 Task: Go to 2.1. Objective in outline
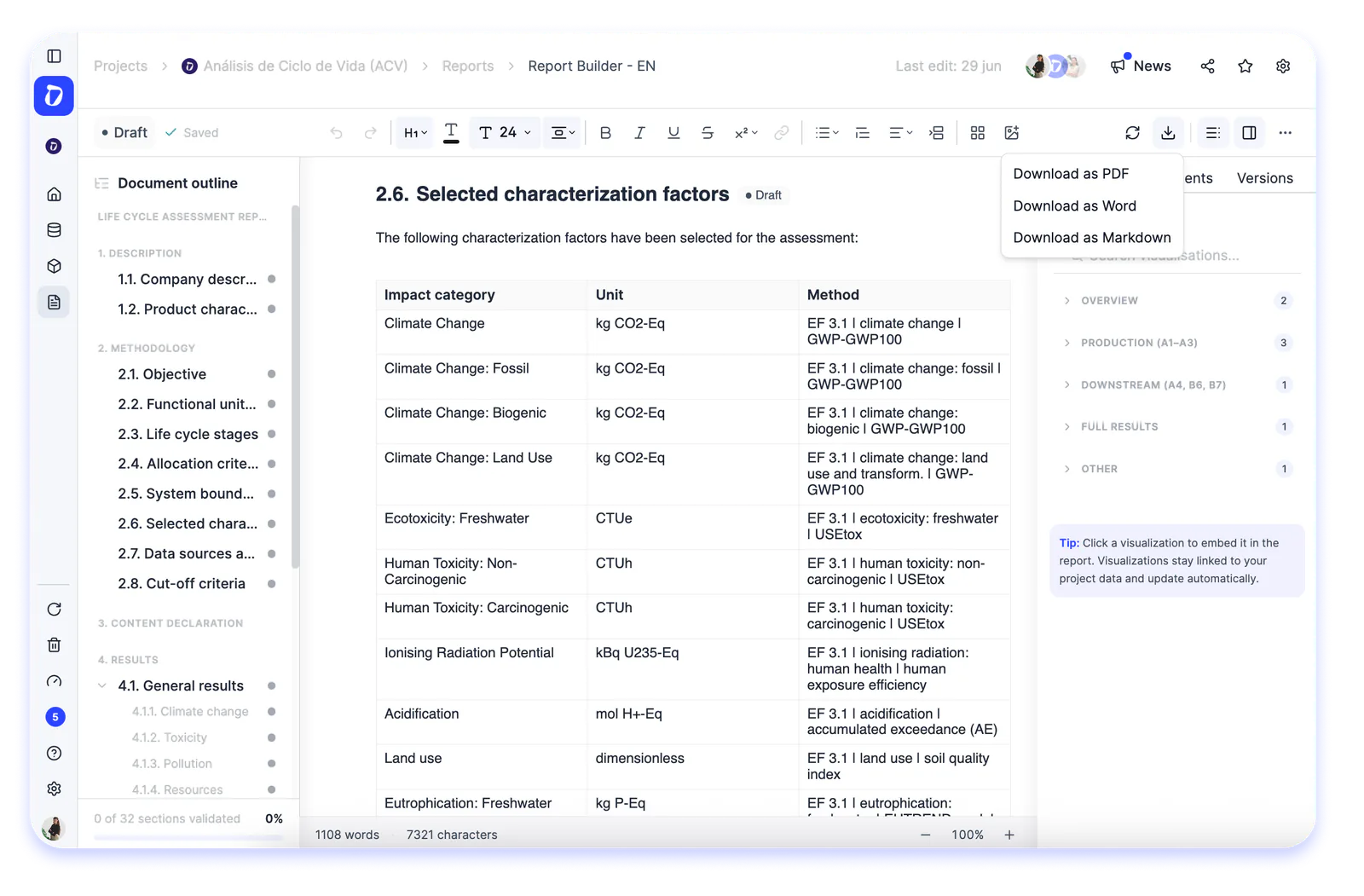162,374
